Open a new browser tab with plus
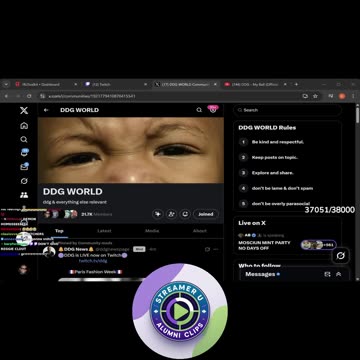 tap(296, 84)
